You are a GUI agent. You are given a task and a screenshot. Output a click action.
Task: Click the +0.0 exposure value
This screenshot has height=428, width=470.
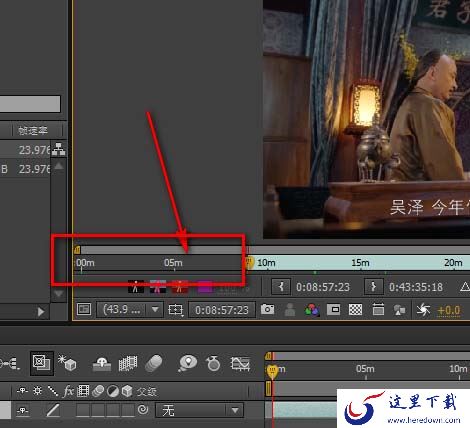[x=449, y=310]
